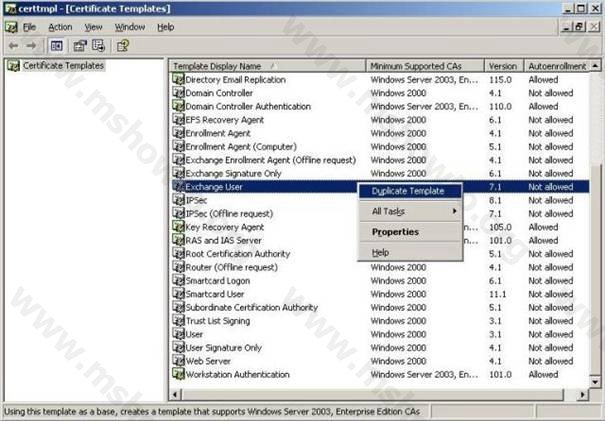Click the Web Server template icon
Viewport: 605px width, 421px height.
tap(178, 361)
